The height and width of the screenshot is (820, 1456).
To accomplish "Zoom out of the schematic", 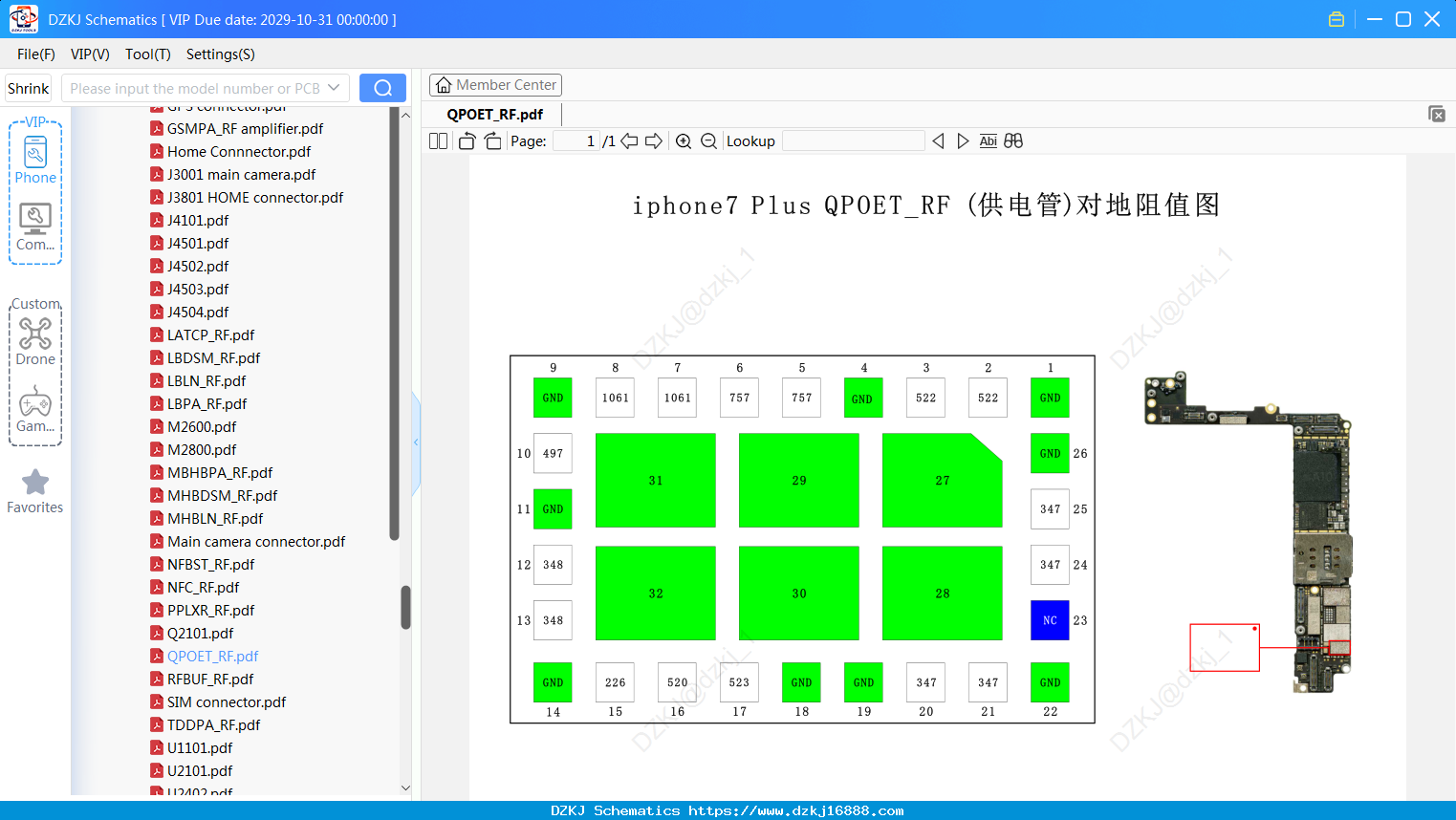I will 708,141.
